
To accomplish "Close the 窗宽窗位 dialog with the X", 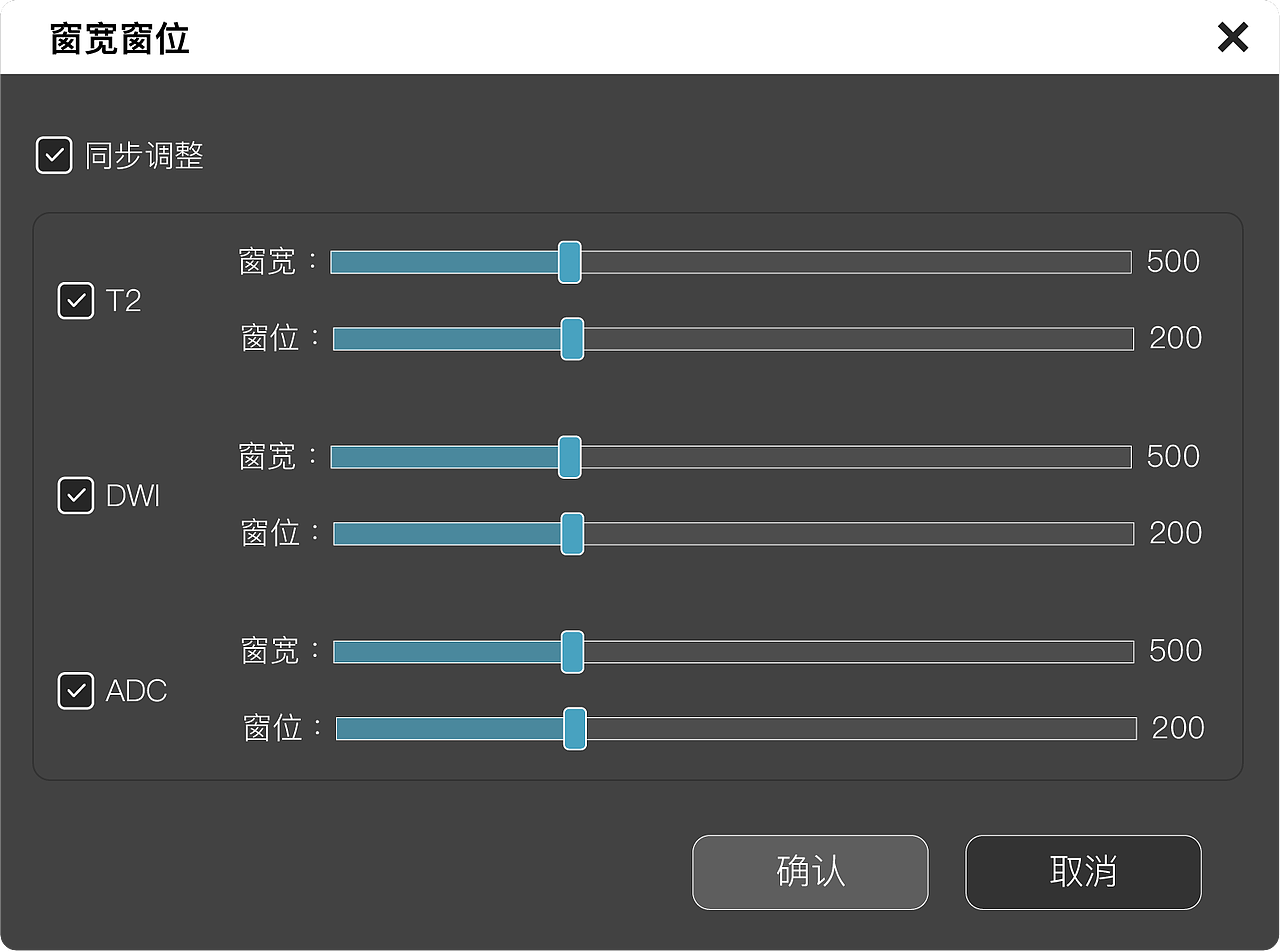I will point(1232,38).
